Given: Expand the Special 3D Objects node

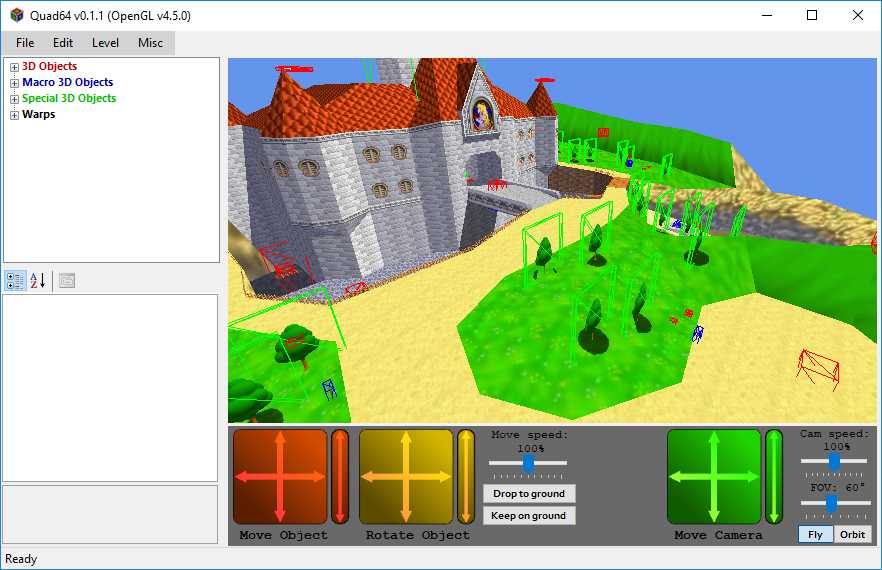Looking at the screenshot, I should [x=14, y=99].
